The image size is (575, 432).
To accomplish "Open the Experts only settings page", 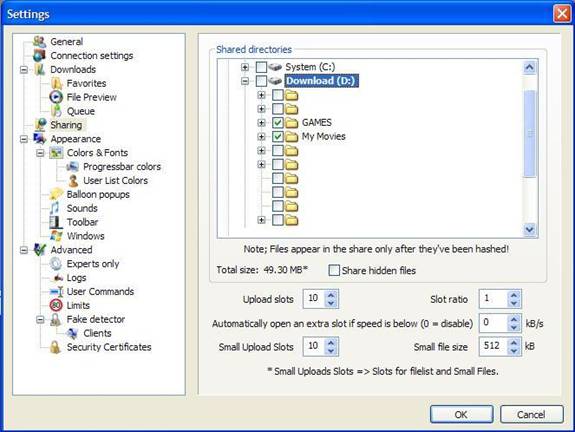I will click(93, 264).
